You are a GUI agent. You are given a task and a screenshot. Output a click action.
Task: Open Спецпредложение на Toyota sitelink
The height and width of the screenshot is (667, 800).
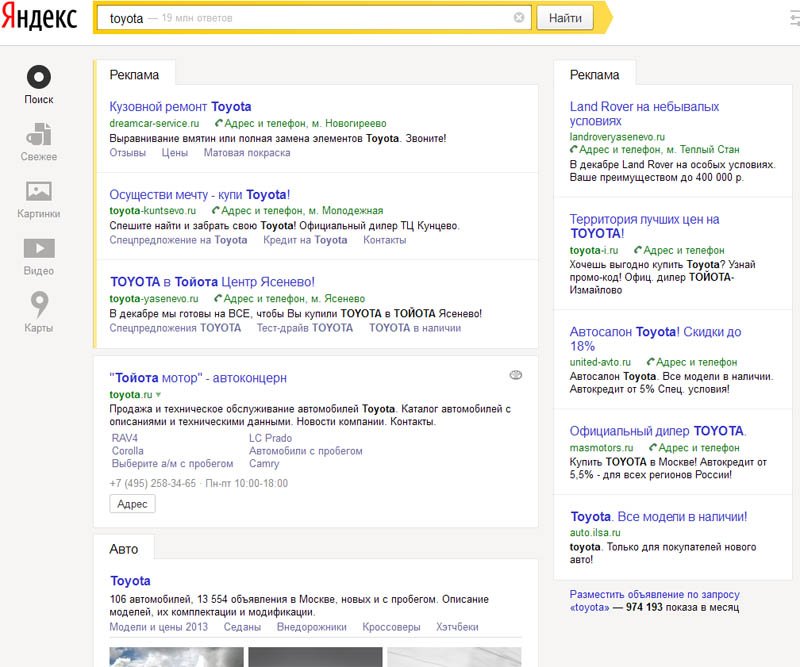coord(178,240)
